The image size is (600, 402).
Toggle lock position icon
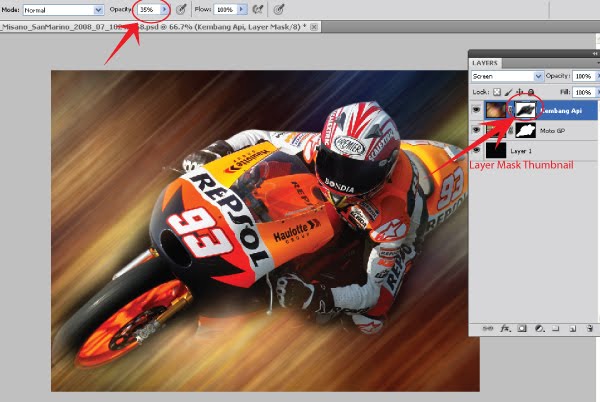coord(520,92)
